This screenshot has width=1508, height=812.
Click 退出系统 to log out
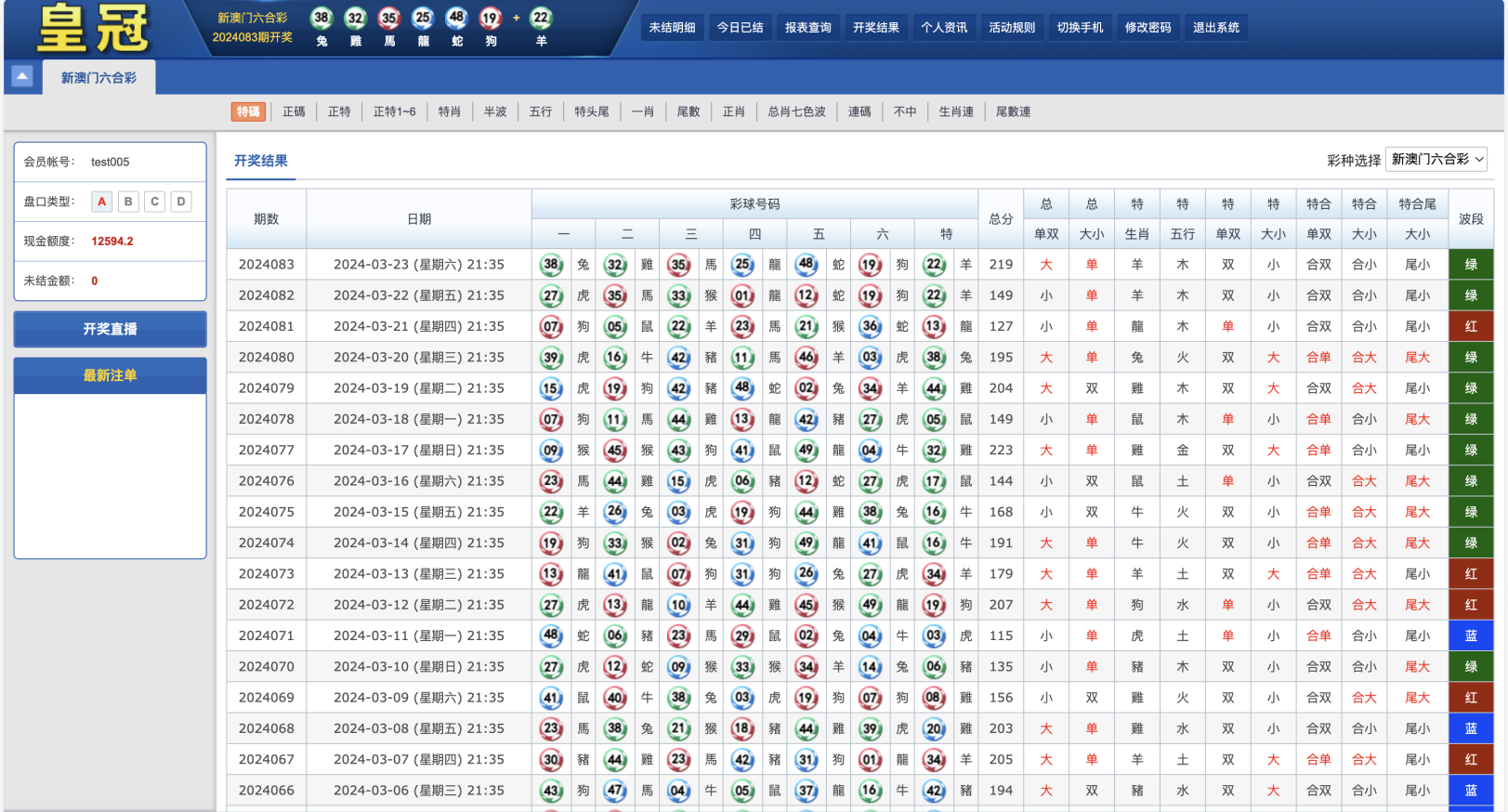pyautogui.click(x=1216, y=28)
